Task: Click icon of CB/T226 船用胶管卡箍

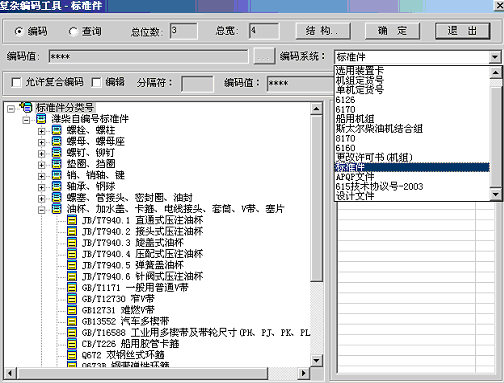Action: point(72,344)
